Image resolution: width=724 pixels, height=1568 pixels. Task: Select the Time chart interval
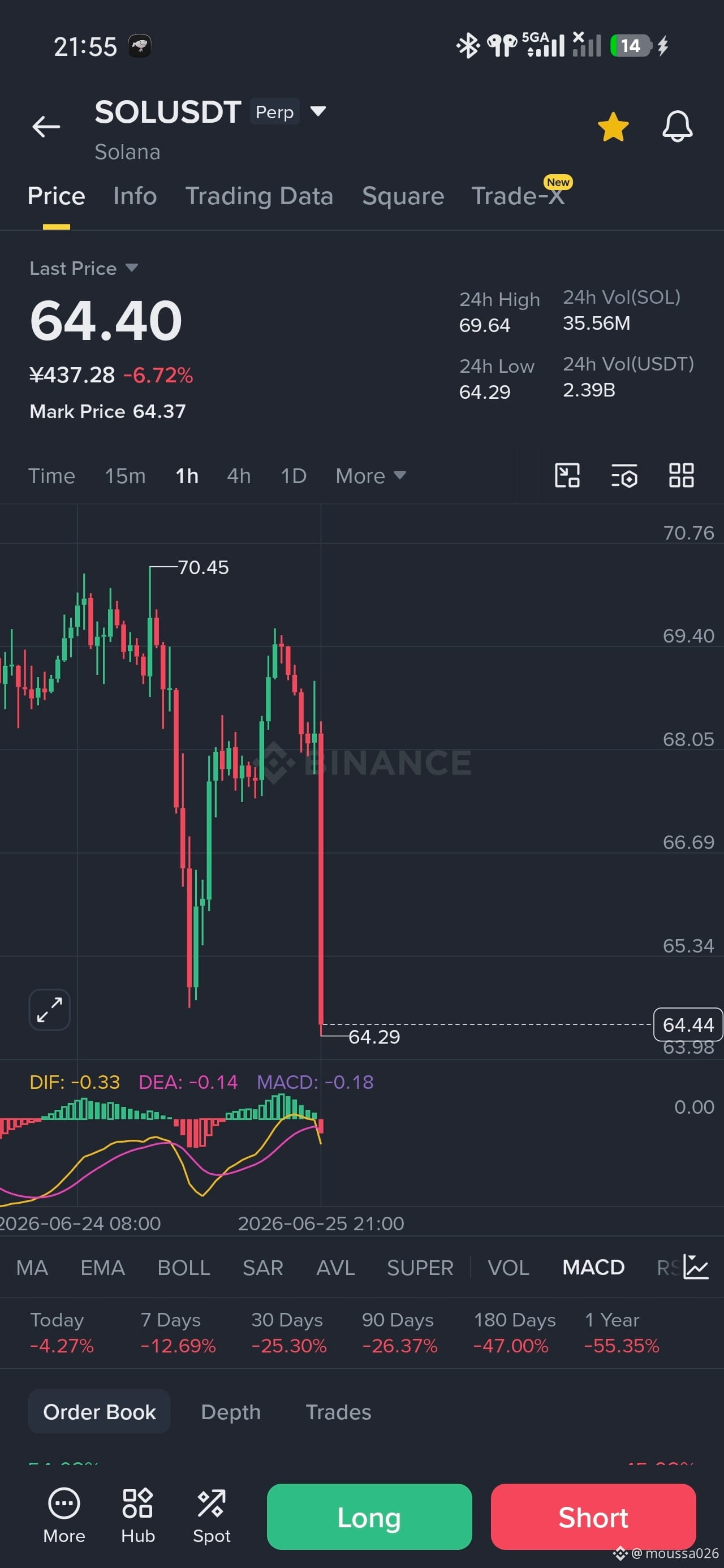click(52, 476)
